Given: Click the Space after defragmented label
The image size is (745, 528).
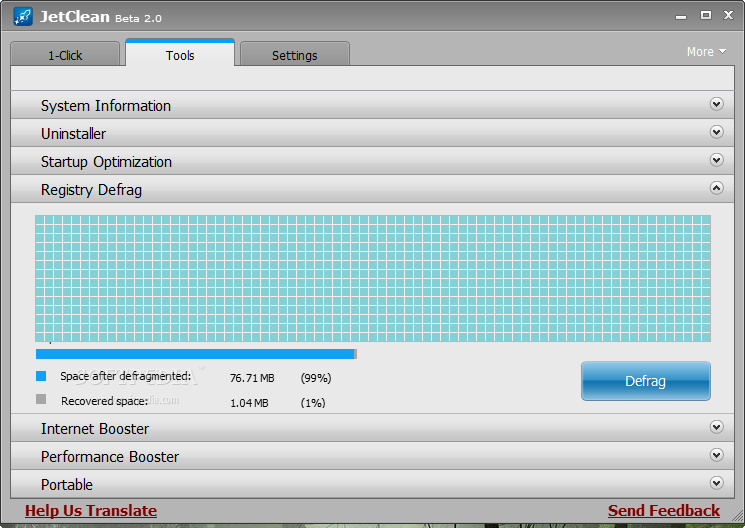Looking at the screenshot, I should [x=125, y=376].
